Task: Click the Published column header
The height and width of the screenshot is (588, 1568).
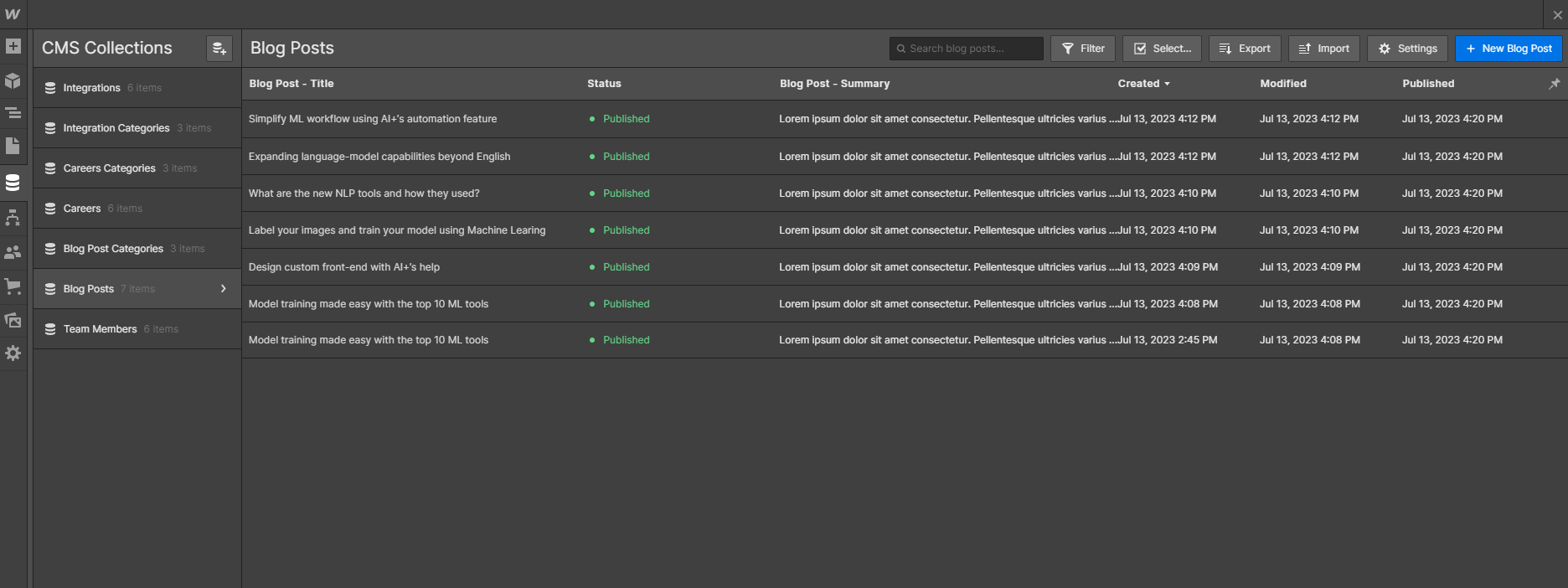Action: 1428,84
